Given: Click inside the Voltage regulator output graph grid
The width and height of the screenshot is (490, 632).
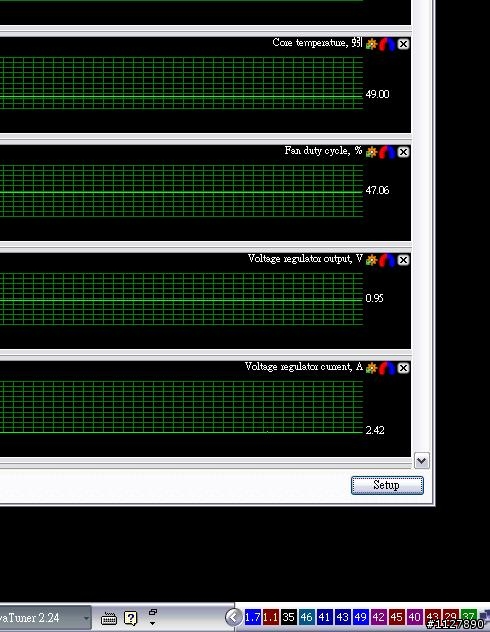Looking at the screenshot, I should tap(181, 299).
